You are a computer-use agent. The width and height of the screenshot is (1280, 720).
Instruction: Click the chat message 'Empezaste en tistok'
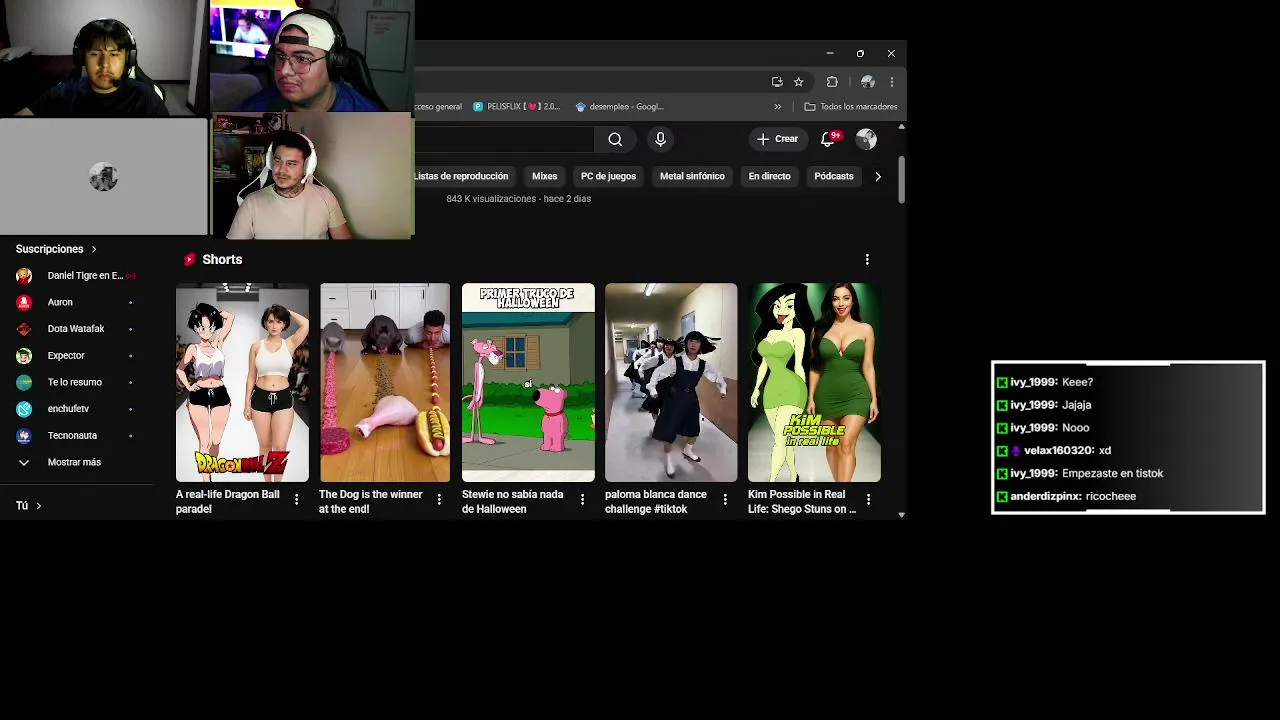1112,473
